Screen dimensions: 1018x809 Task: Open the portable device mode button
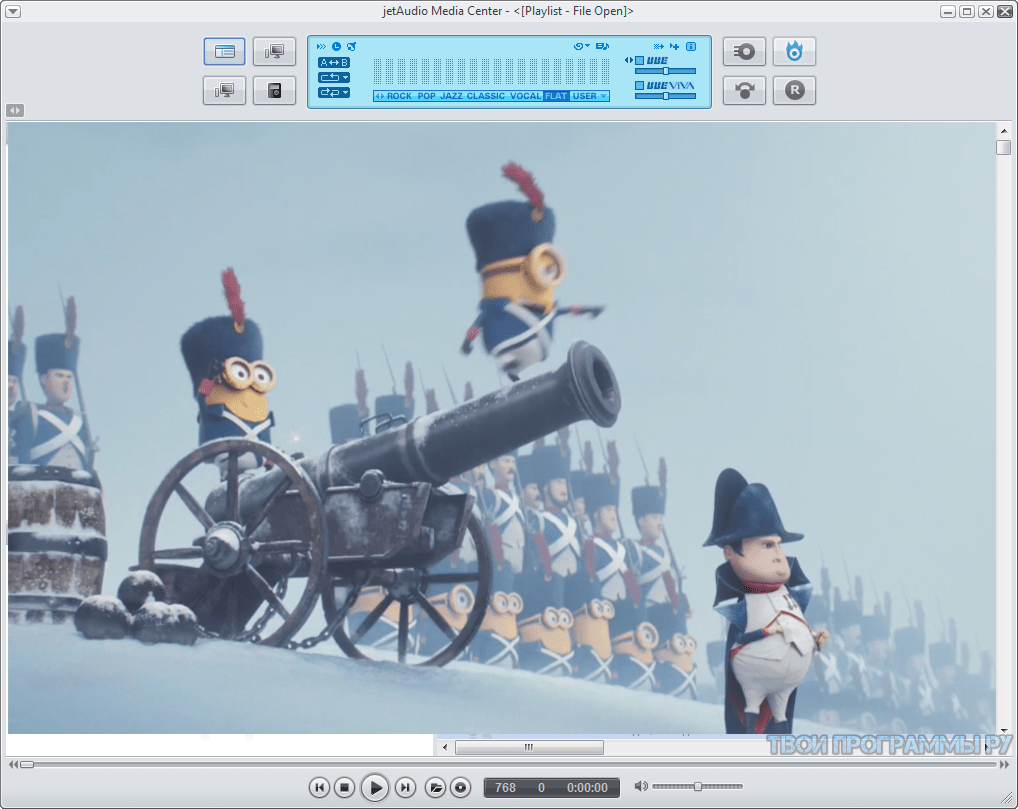tap(274, 90)
